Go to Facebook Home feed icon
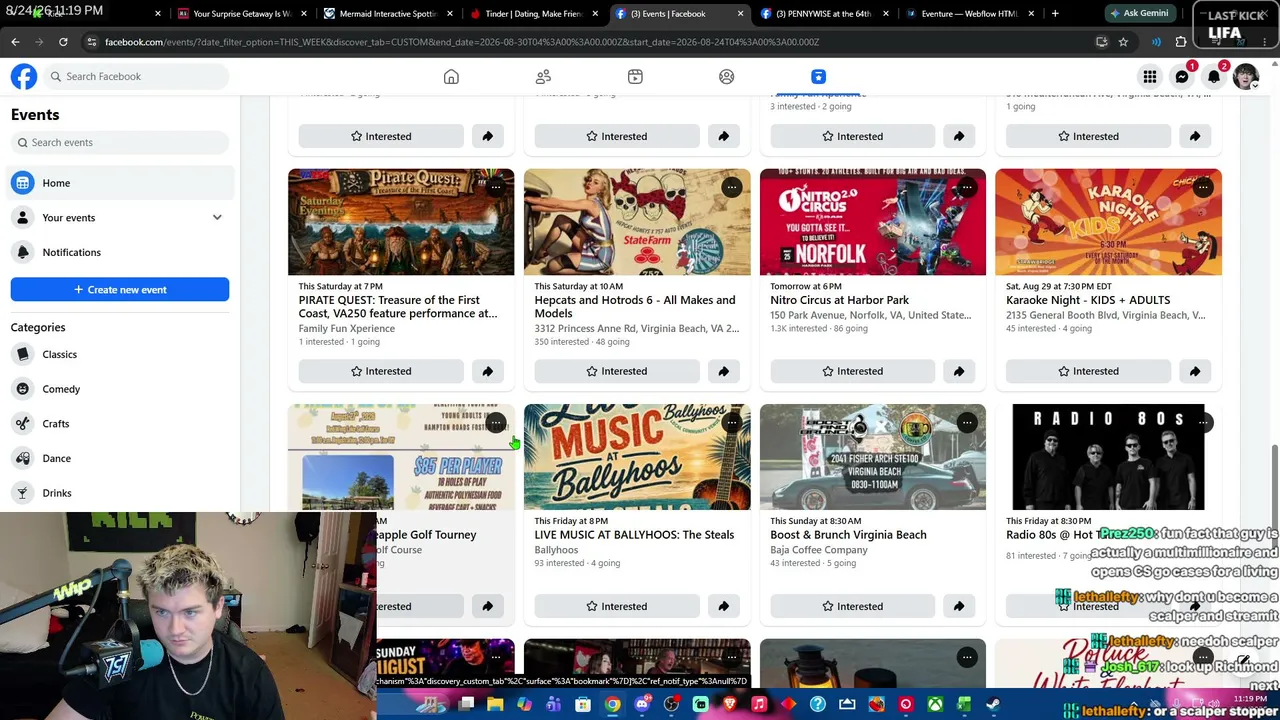Image resolution: width=1280 pixels, height=720 pixels. click(451, 77)
